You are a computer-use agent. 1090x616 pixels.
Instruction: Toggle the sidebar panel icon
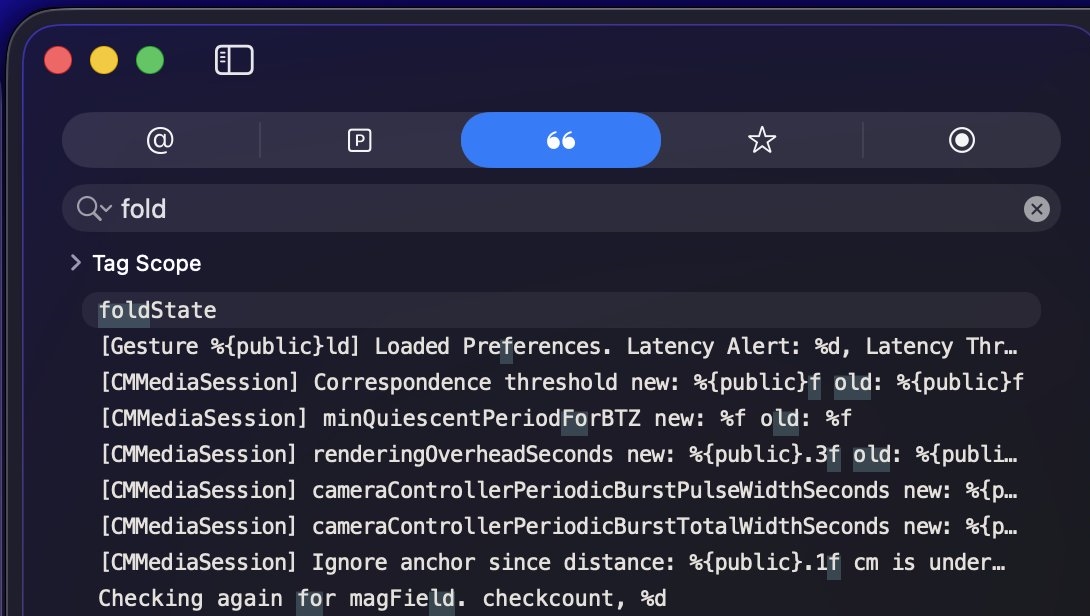234,60
